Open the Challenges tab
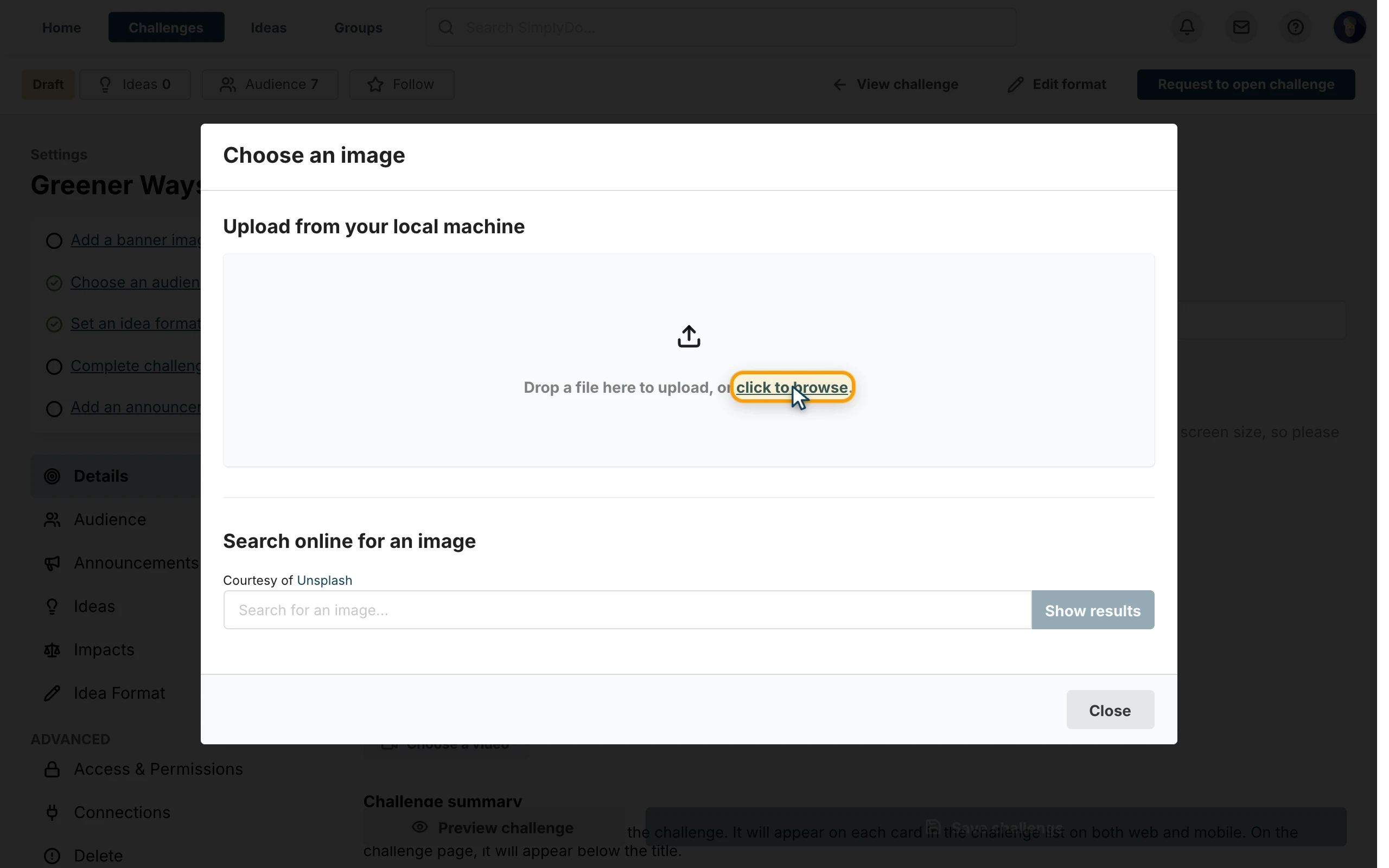The width and height of the screenshot is (1389, 868). (166, 27)
